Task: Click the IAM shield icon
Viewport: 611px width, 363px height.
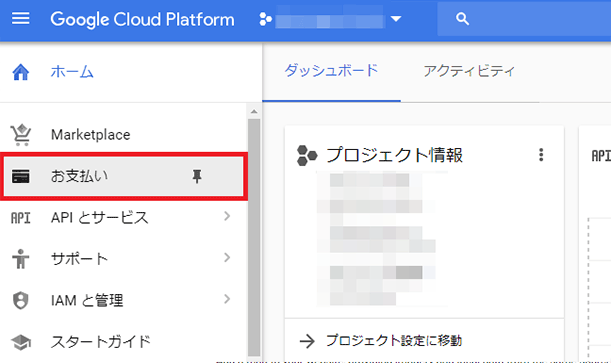Action: coord(21,300)
